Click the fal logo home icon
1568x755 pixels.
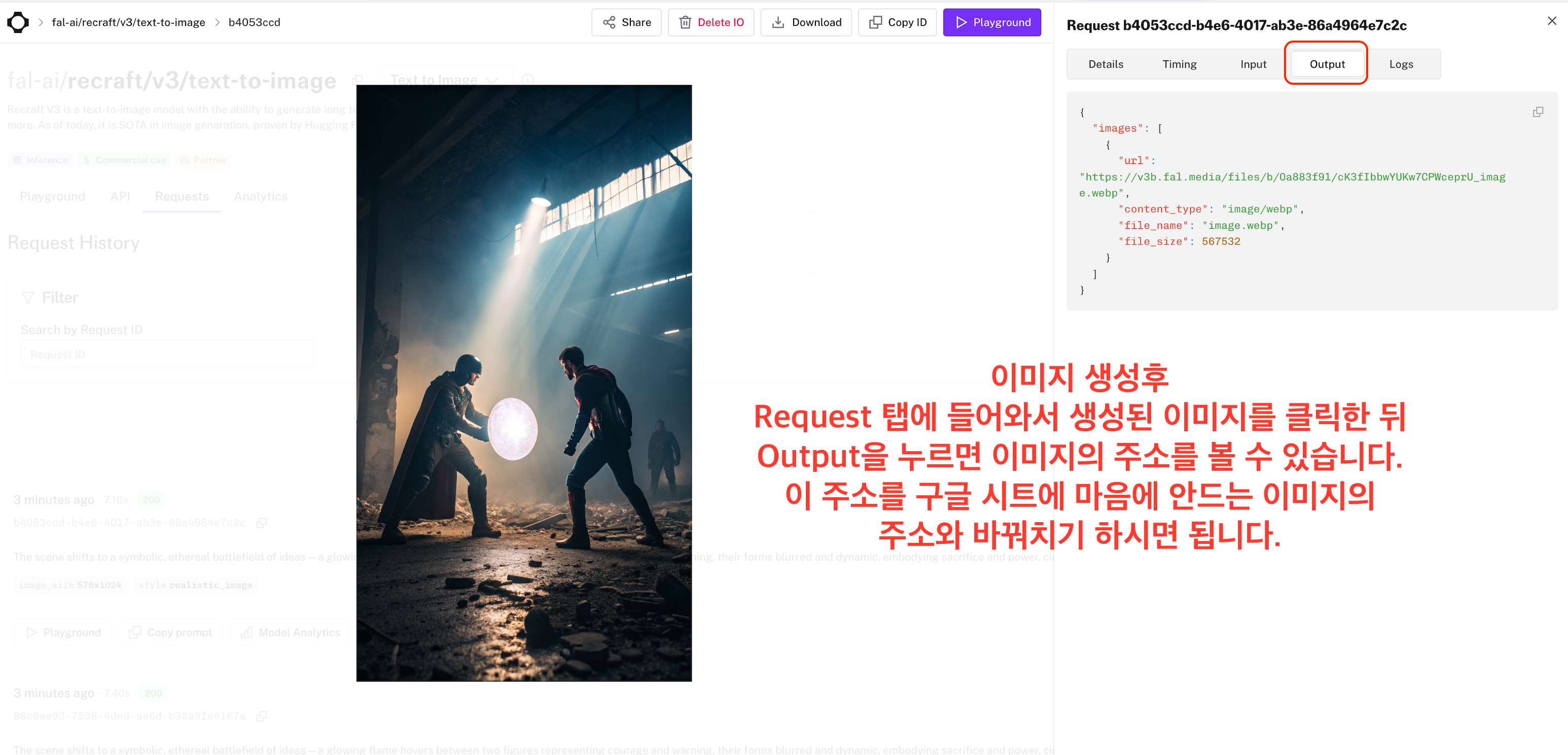[x=18, y=22]
